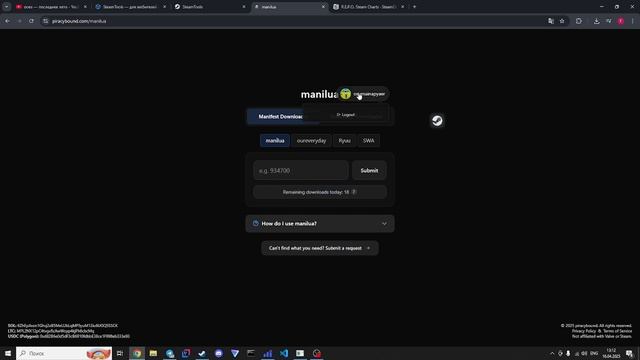640x360 pixels.
Task: Open the Terms of Service footer link
Action: tap(618, 331)
